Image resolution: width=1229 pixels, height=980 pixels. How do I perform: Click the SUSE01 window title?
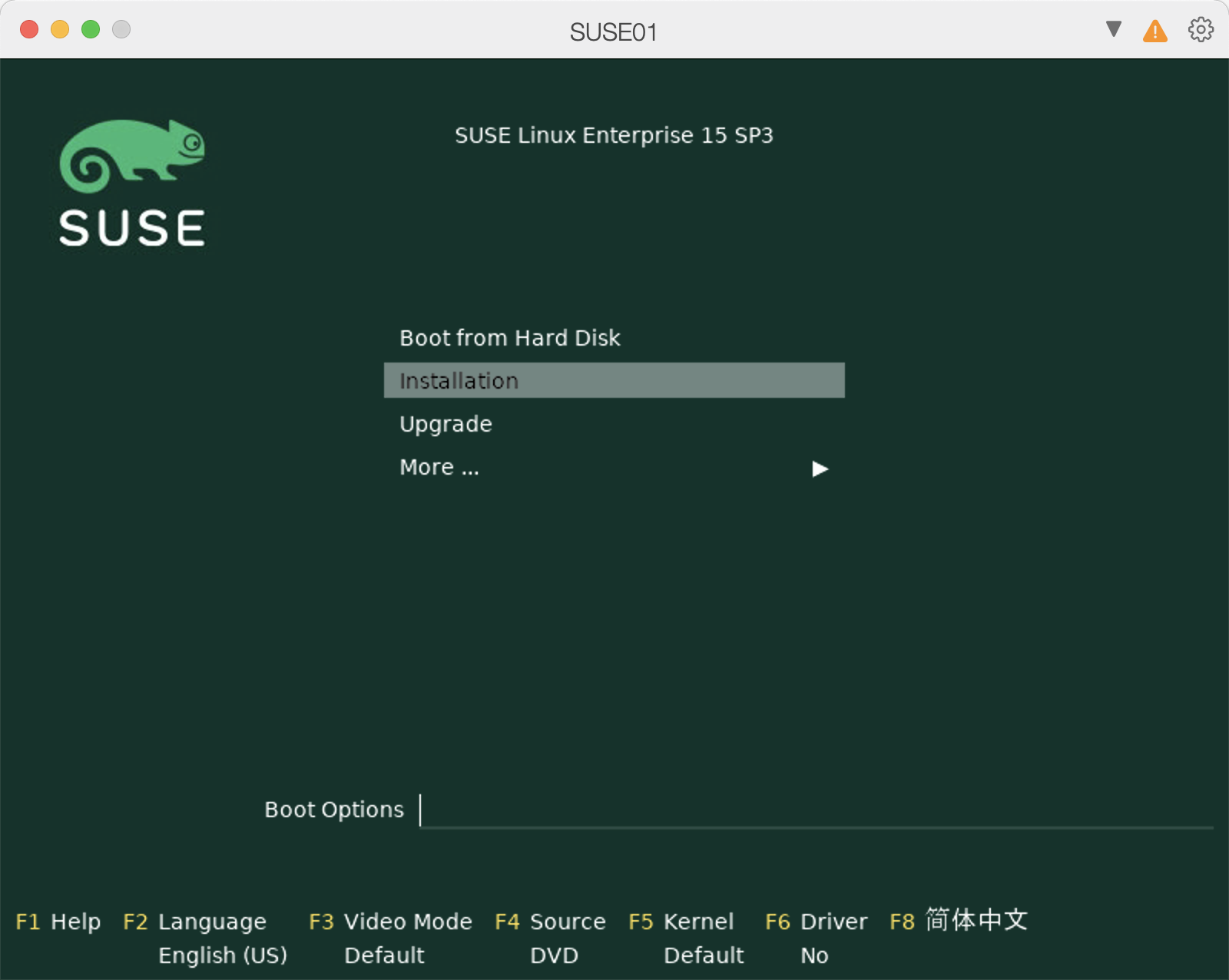pyautogui.click(x=613, y=31)
